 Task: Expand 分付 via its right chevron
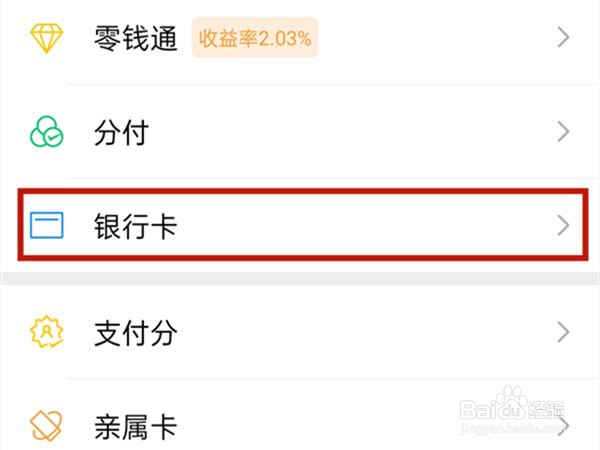coord(563,131)
